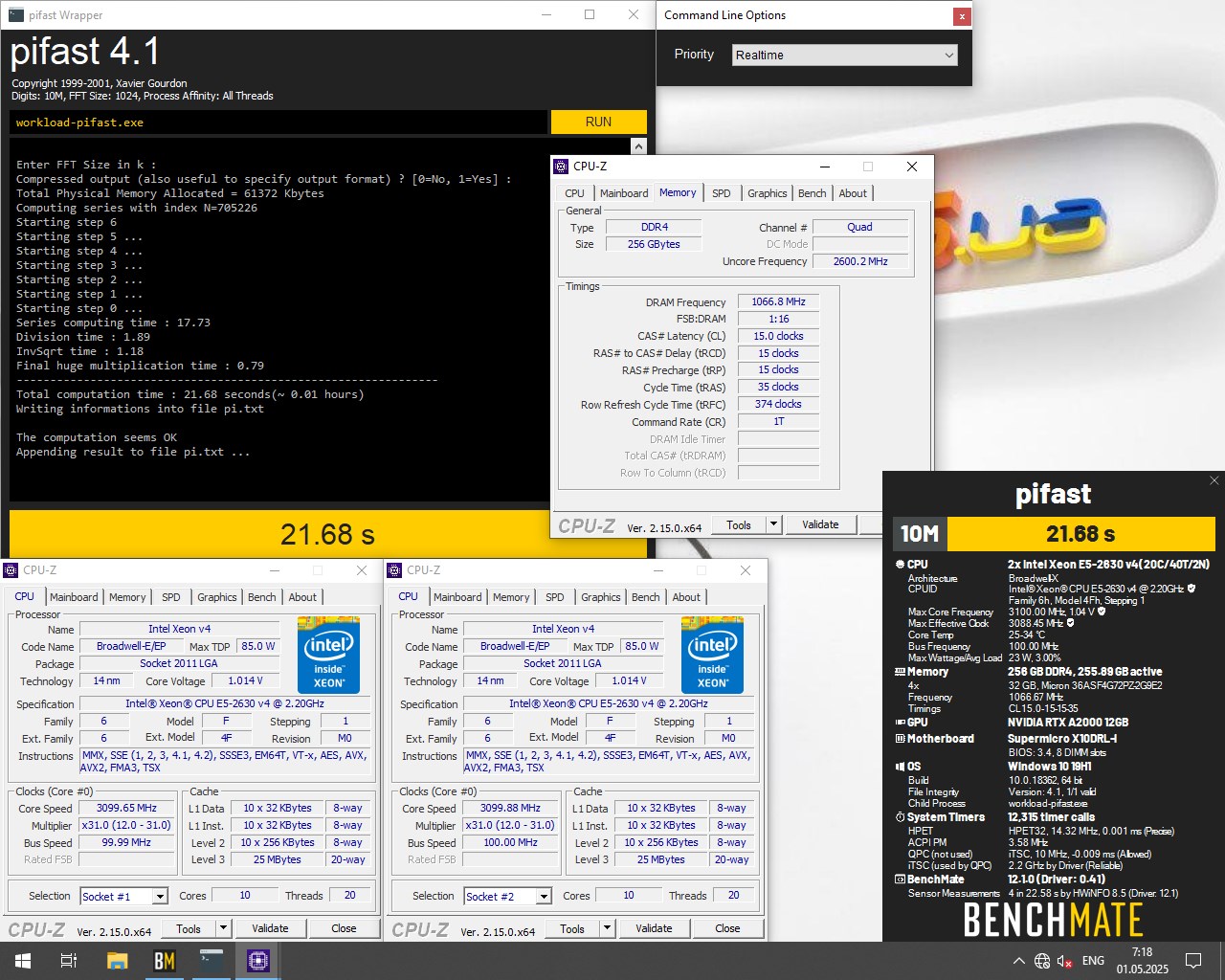The height and width of the screenshot is (980, 1225).
Task: Click the pifast Wrapper title bar icon
Action: (x=15, y=14)
